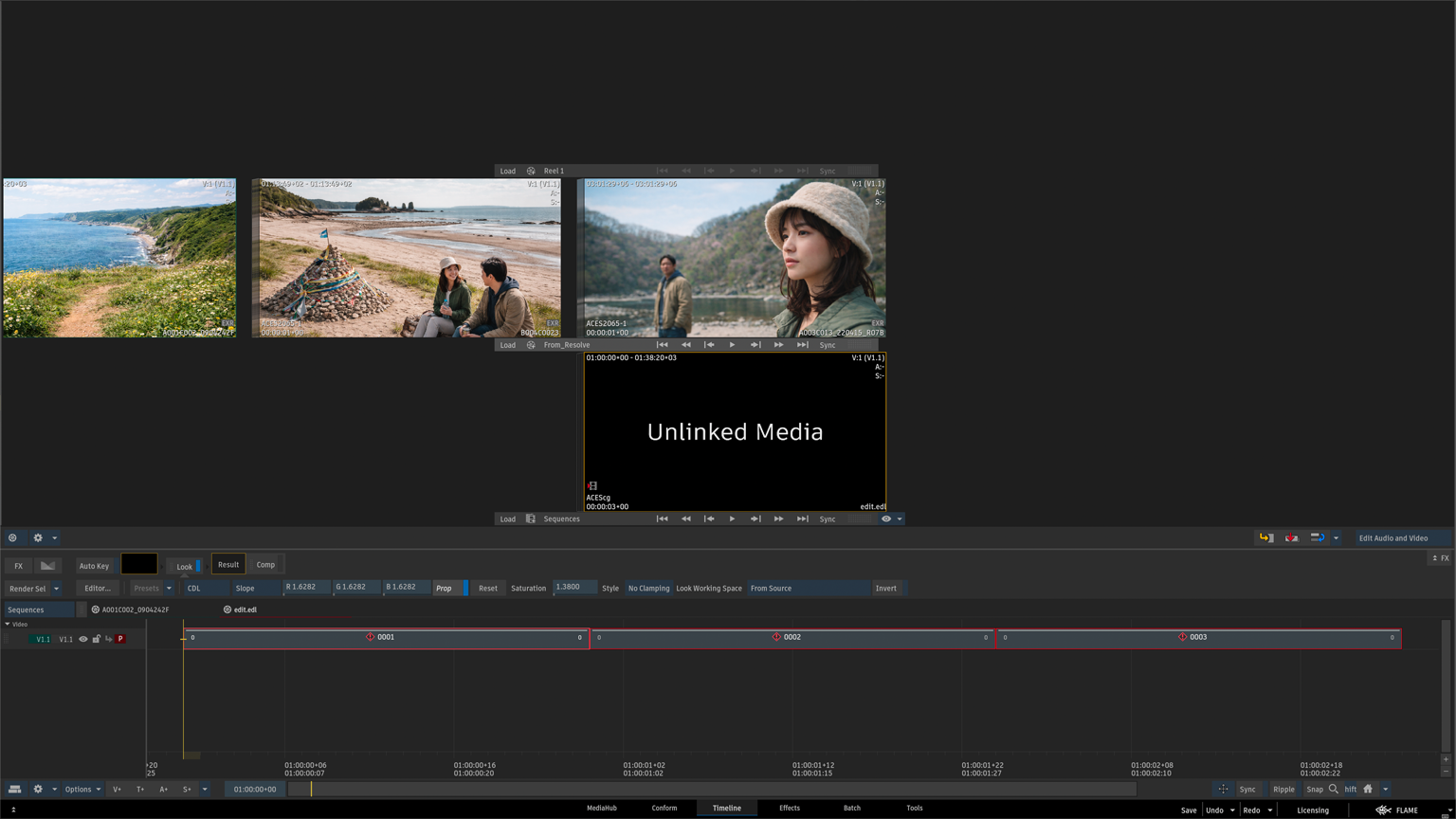
Task: Open the No Clamping style dropdown
Action: point(648,588)
